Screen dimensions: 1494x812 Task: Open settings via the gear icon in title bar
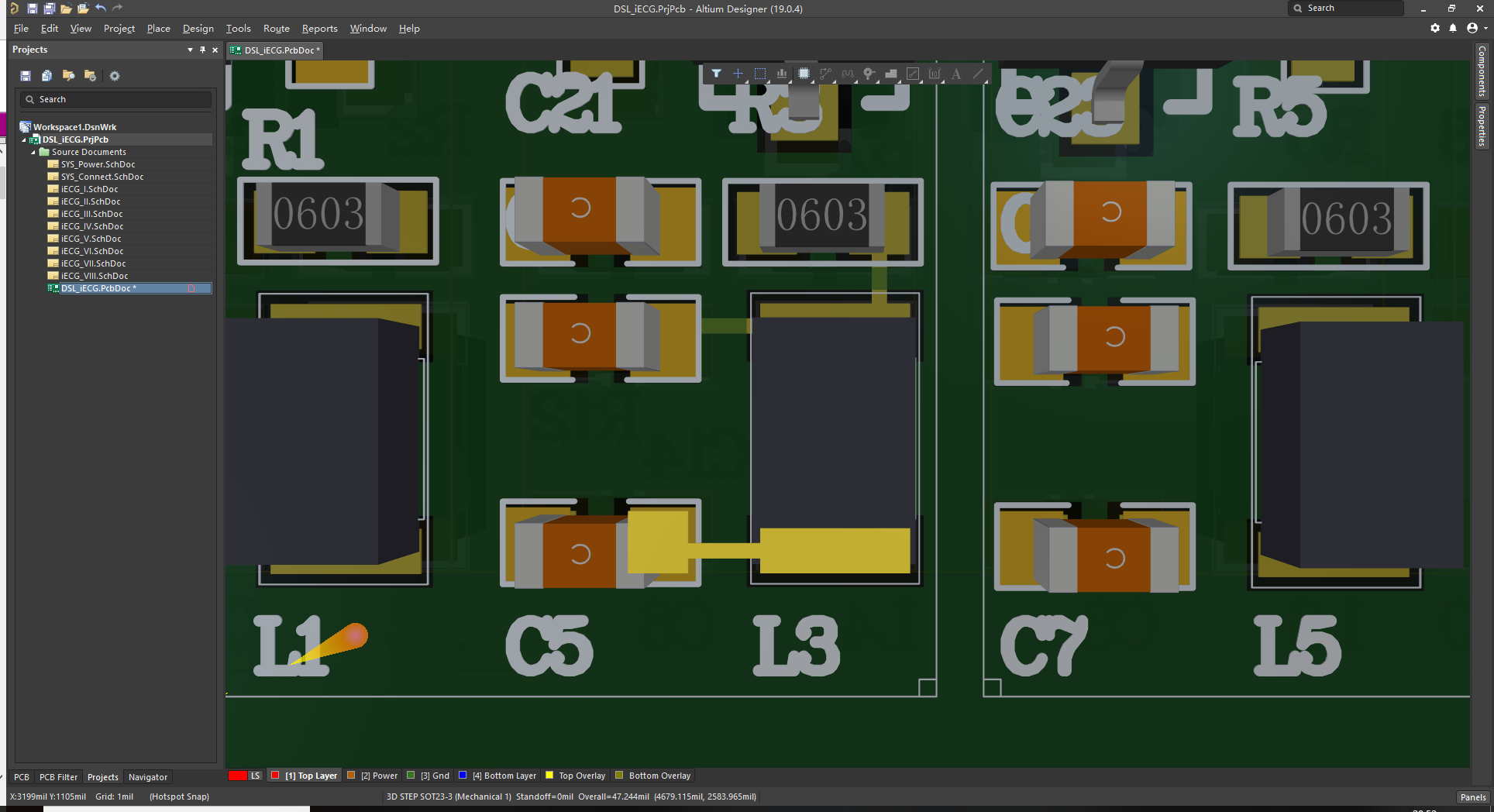coord(1435,28)
